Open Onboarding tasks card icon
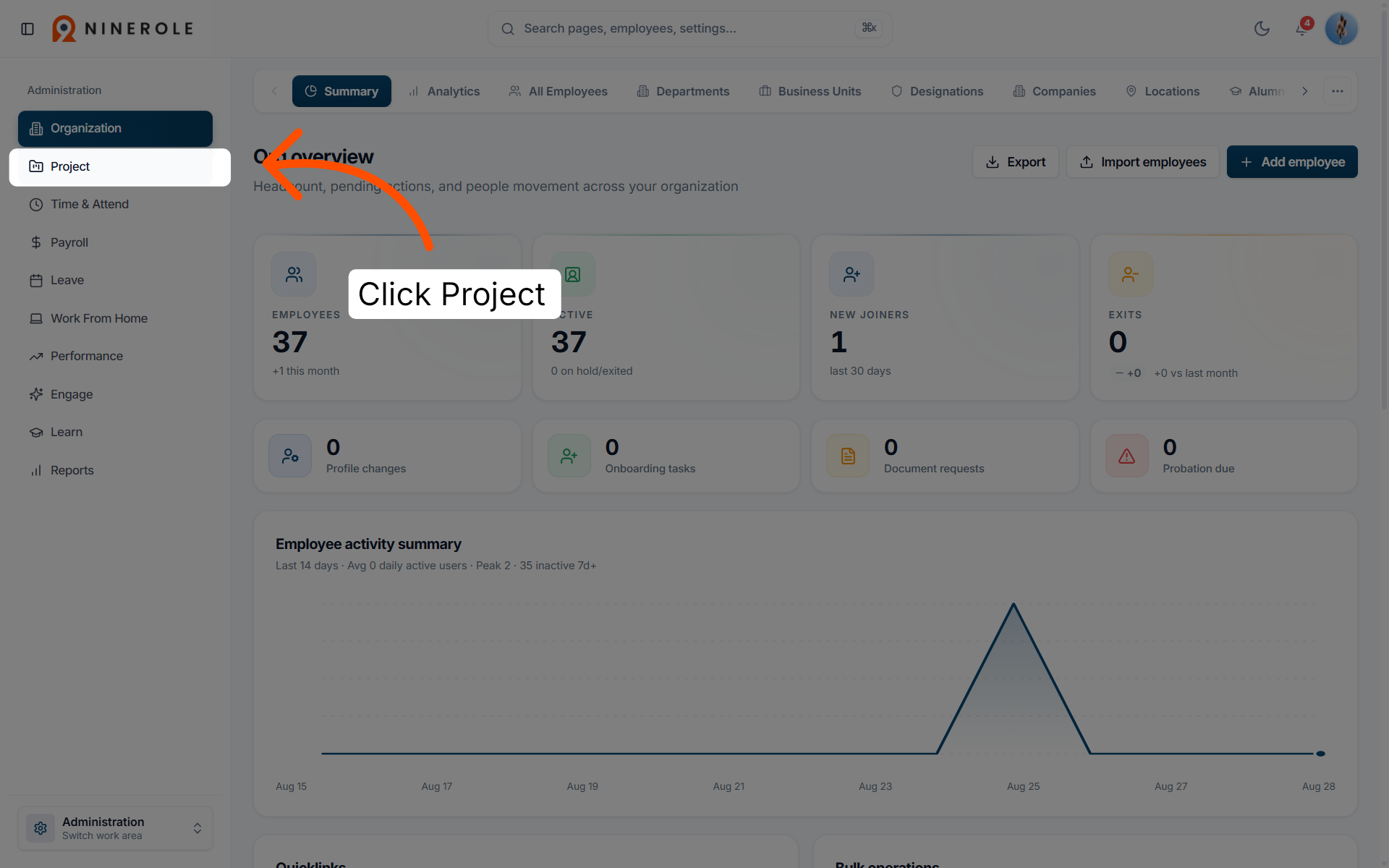The image size is (1389, 868). coord(569,456)
